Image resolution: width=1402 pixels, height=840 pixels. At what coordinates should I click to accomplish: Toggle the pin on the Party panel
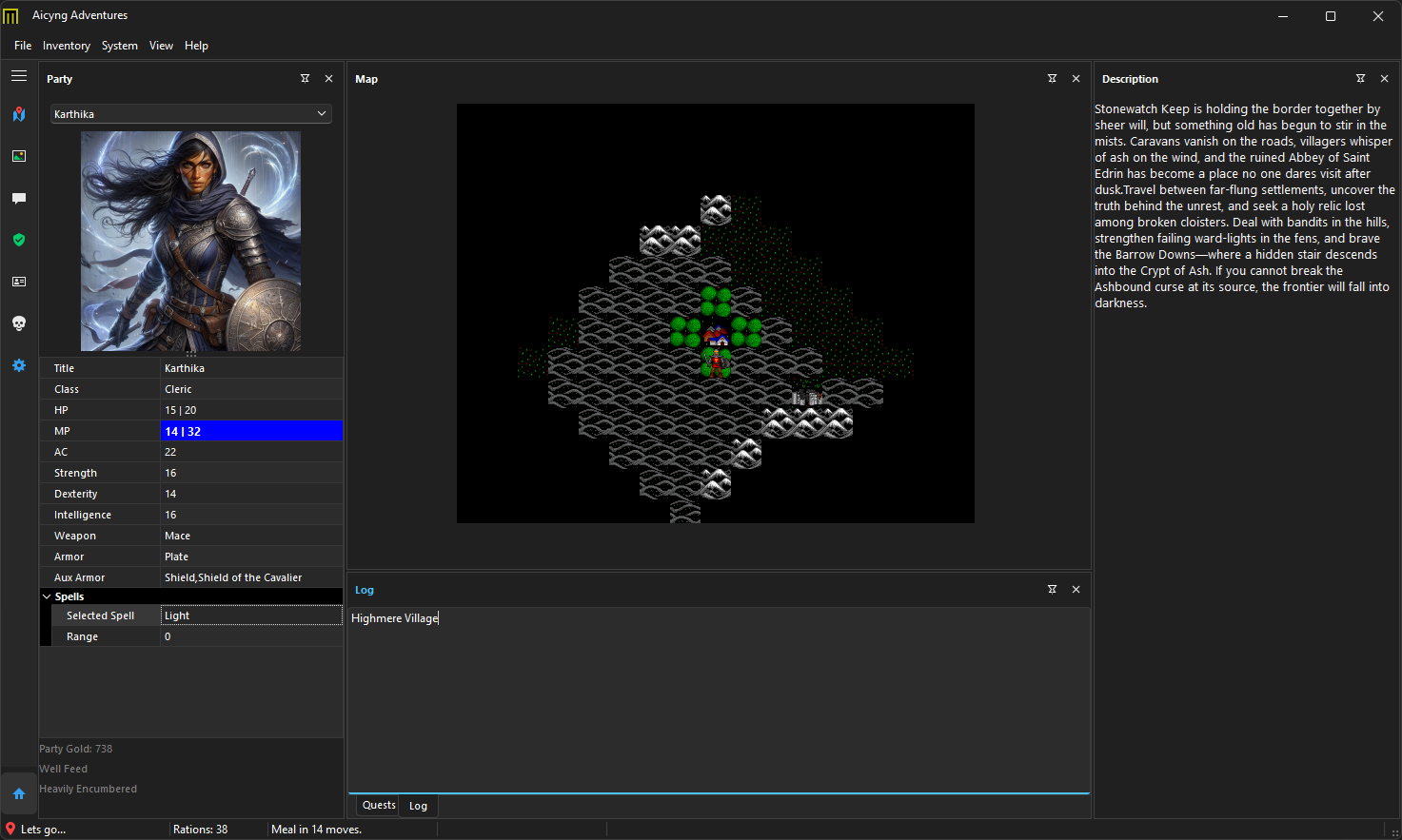point(305,79)
